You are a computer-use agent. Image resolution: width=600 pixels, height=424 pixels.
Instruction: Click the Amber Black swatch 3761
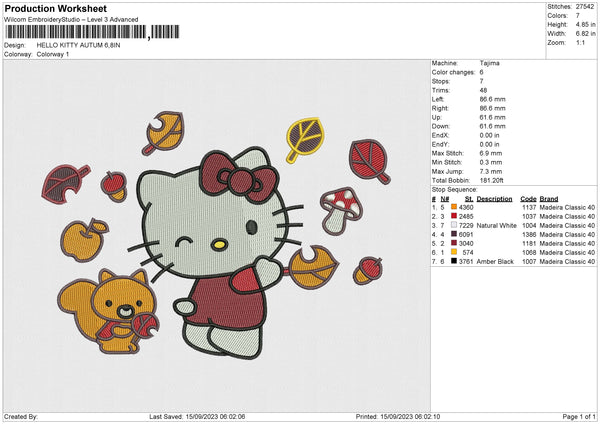[x=454, y=261]
